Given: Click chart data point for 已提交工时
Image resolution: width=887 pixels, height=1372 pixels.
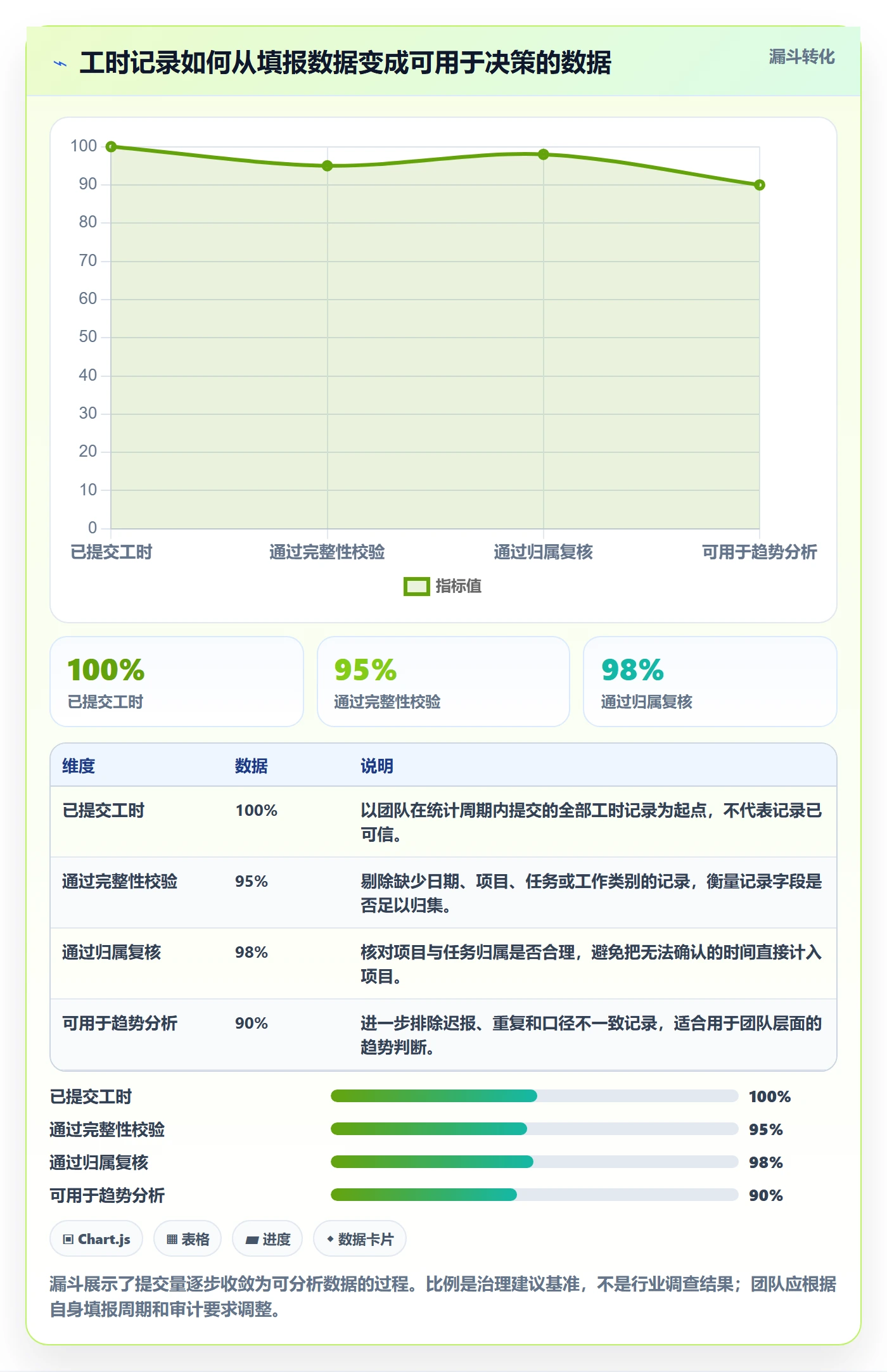Looking at the screenshot, I should pos(111,147).
